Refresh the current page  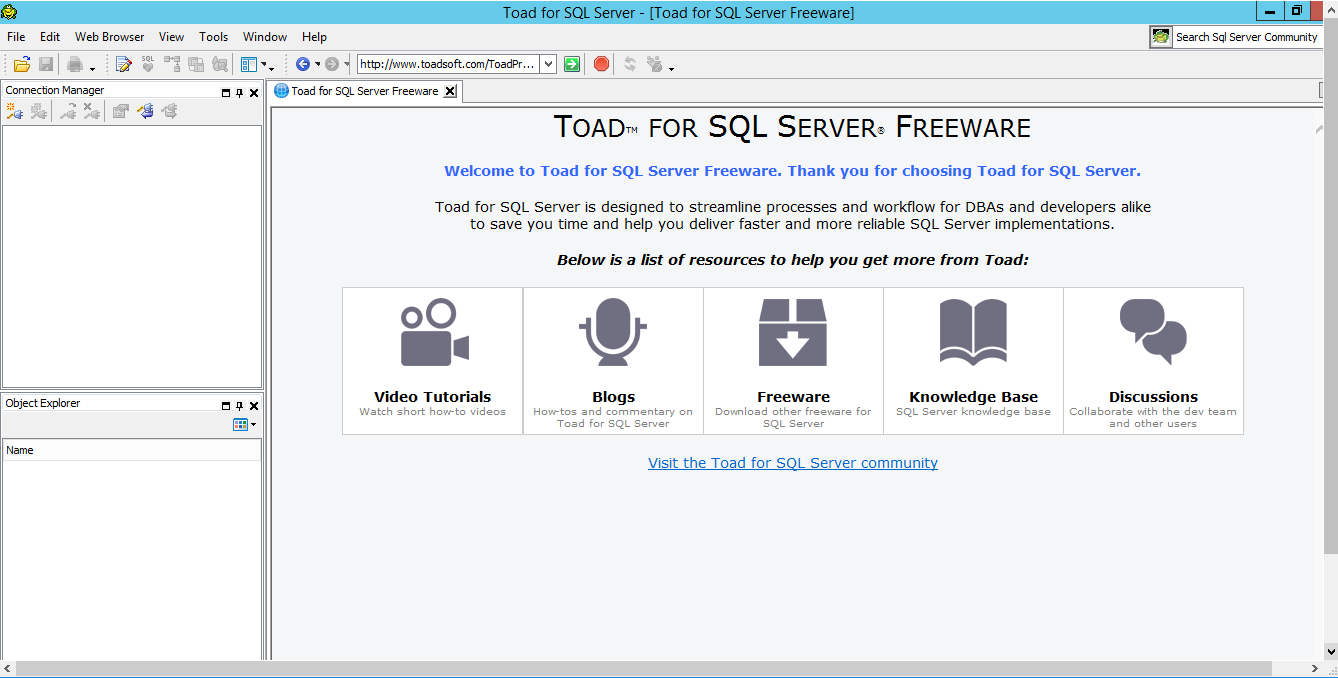[629, 63]
